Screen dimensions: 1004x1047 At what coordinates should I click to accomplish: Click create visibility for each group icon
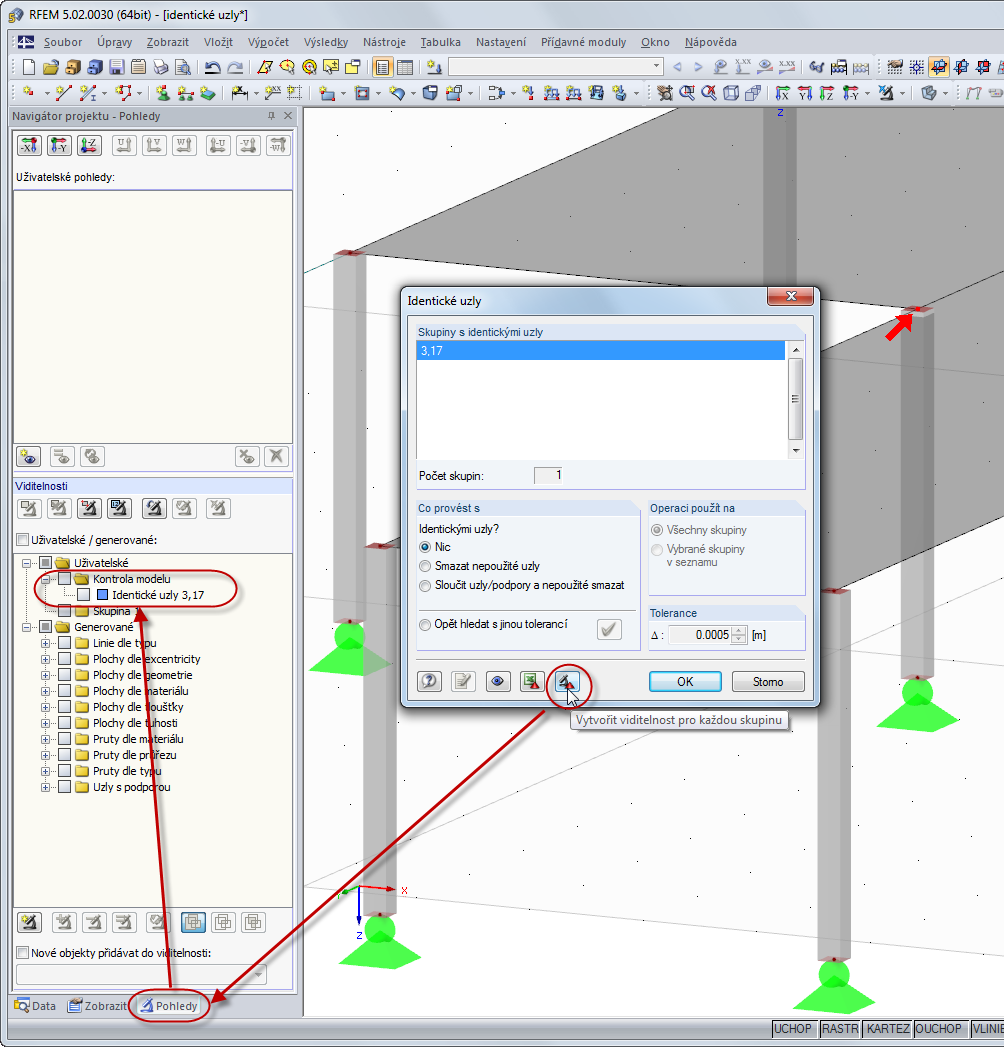[567, 681]
